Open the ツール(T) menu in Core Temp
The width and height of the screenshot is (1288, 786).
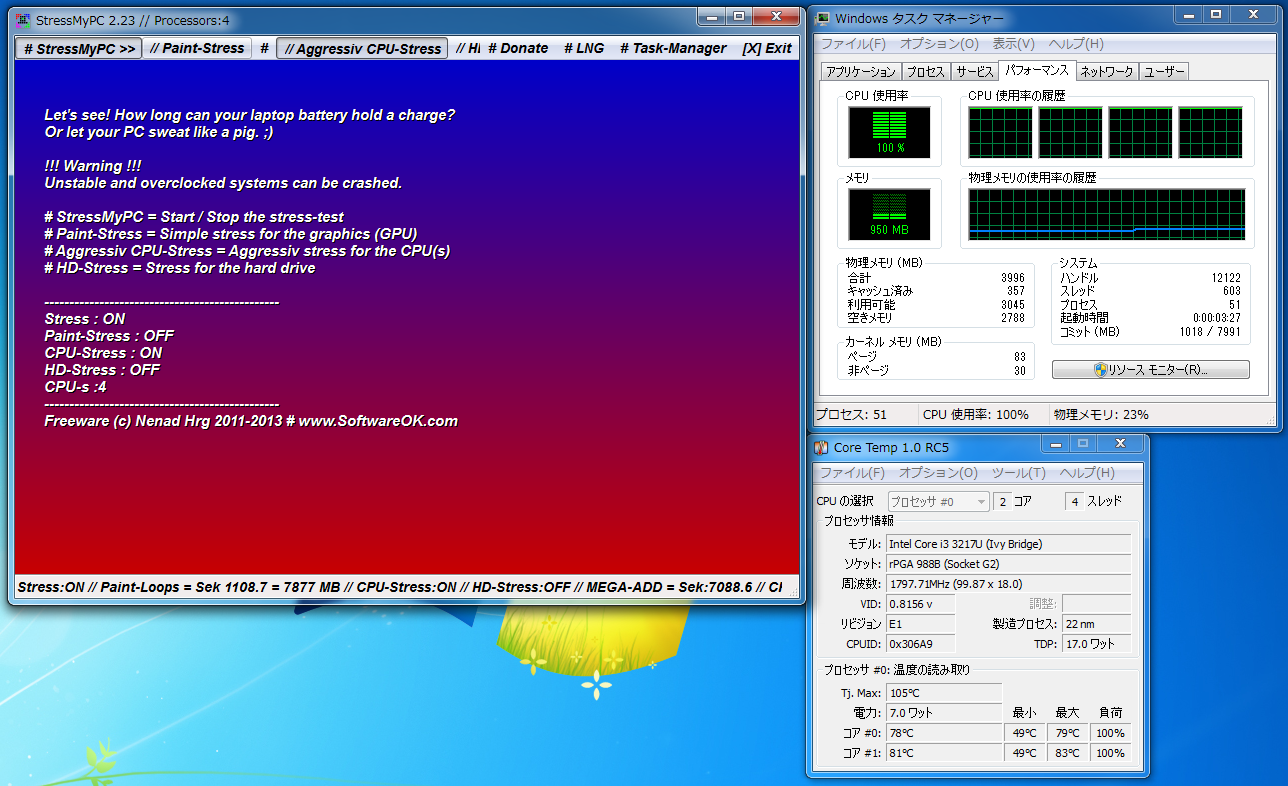coord(1018,473)
